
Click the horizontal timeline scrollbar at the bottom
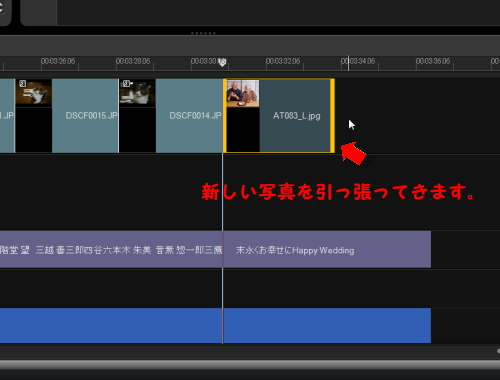250,351
